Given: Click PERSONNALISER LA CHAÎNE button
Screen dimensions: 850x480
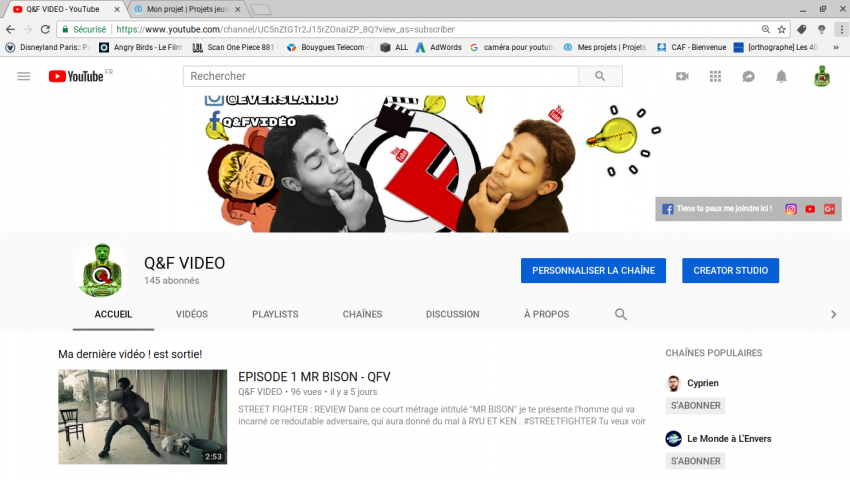Looking at the screenshot, I should (594, 271).
